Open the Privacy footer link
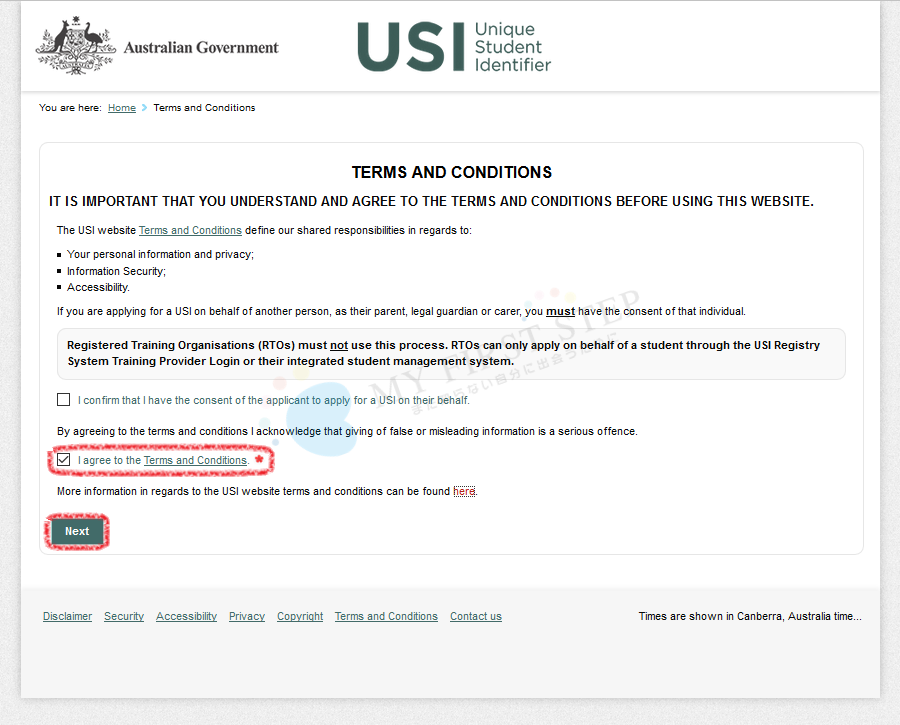900x725 pixels. (x=247, y=617)
